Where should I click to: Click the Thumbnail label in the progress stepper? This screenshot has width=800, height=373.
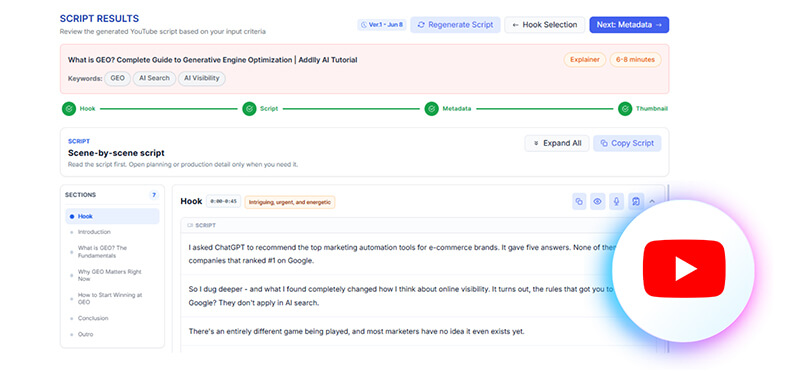point(652,109)
